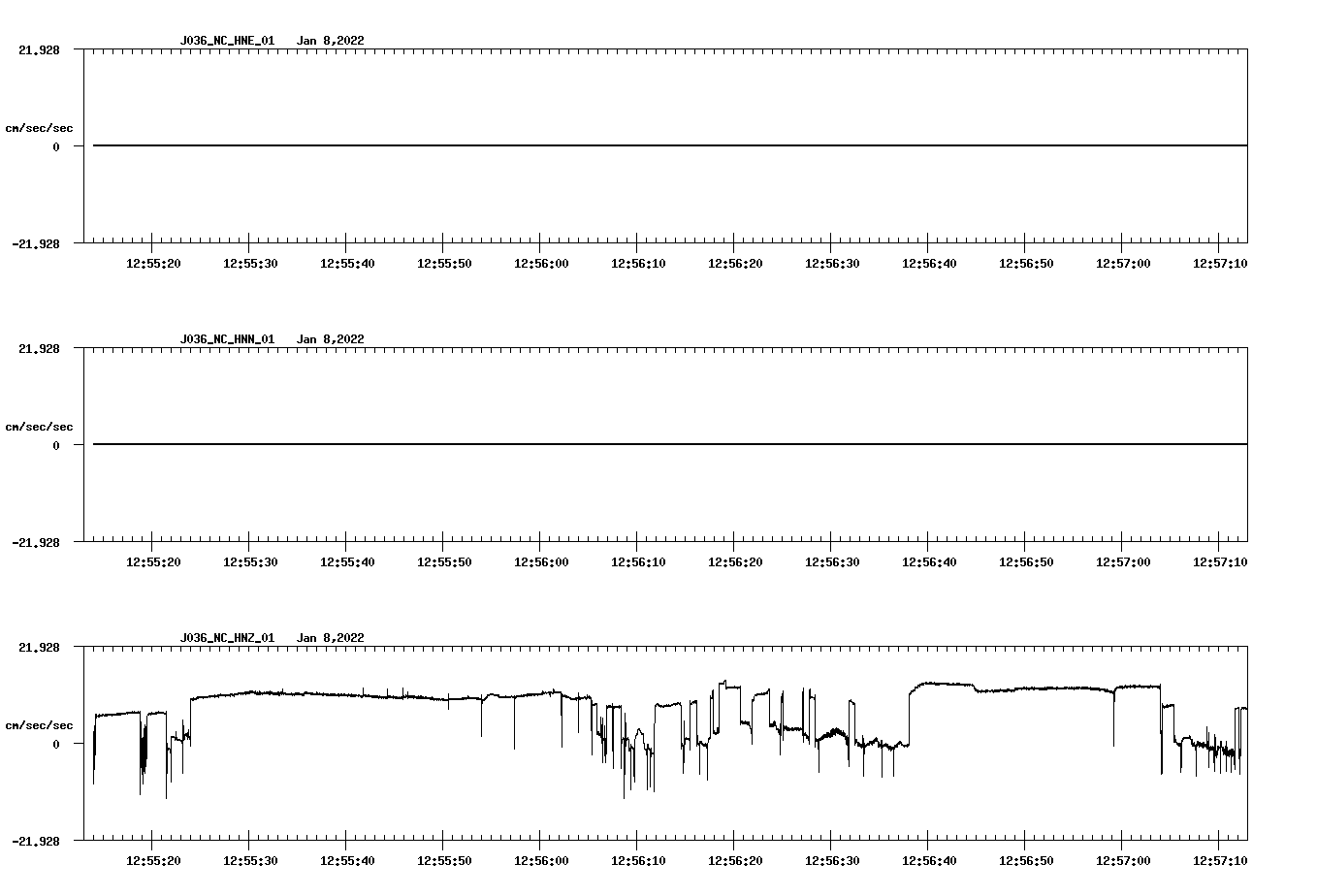Click the zero label on HNE vertical axis
The image size is (1317, 896).
coord(56,147)
